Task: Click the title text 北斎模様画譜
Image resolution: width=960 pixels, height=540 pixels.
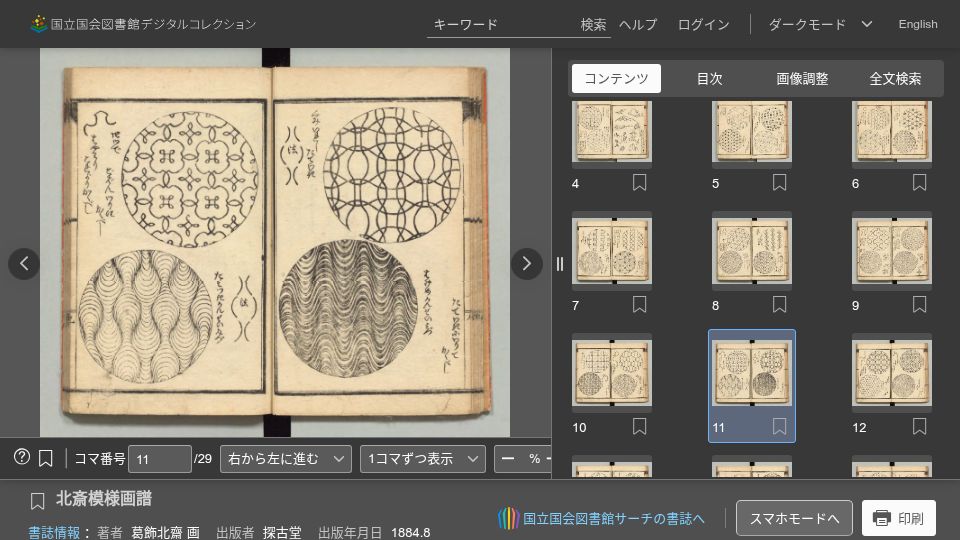Action: pos(104,498)
